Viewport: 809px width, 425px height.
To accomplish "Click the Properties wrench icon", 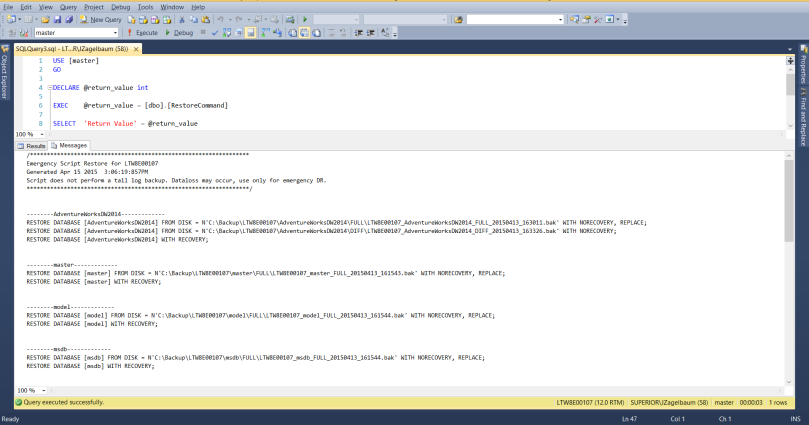I will (x=598, y=20).
